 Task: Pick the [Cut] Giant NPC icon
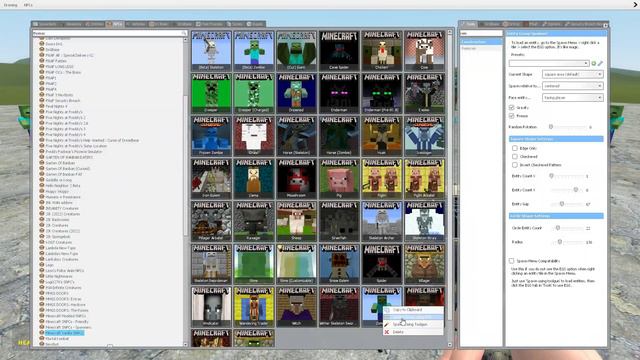tap(296, 50)
